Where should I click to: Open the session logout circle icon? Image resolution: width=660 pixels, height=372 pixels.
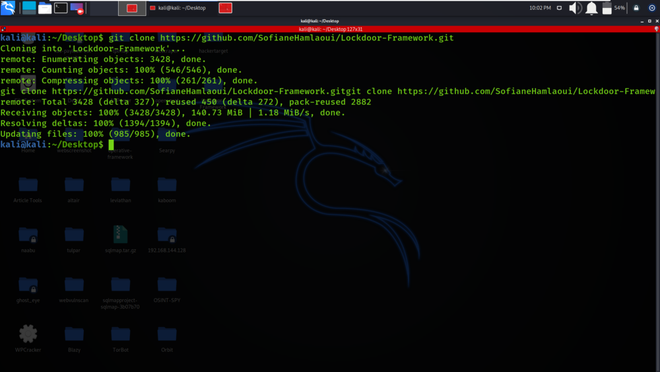pyautogui.click(x=652, y=8)
